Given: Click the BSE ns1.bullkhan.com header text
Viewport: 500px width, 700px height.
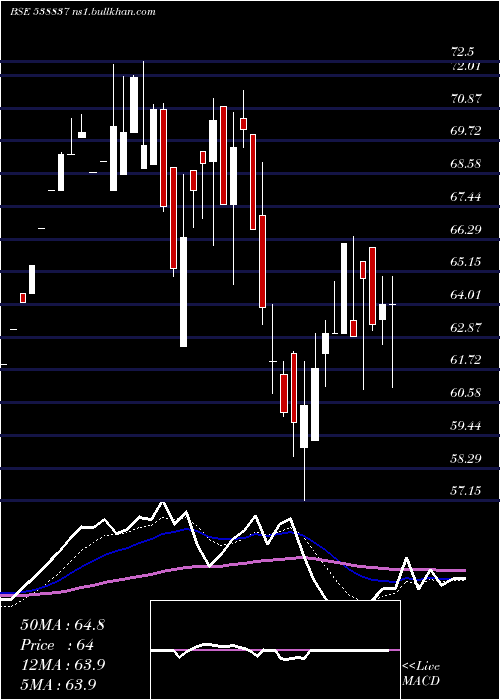Looking at the screenshot, I should (83, 12).
